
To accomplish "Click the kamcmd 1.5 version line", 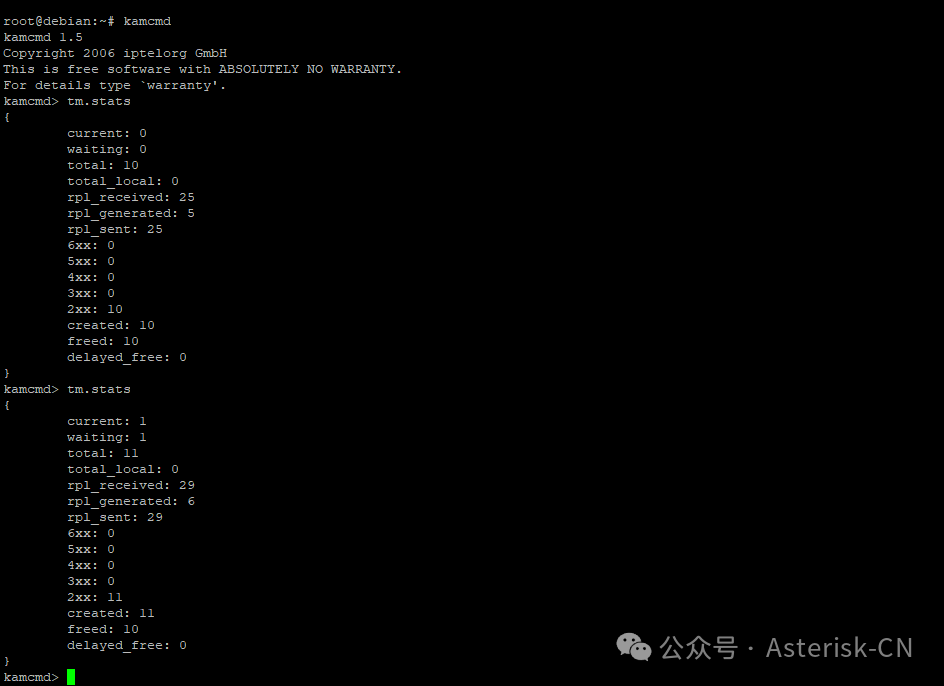I will tap(43, 37).
